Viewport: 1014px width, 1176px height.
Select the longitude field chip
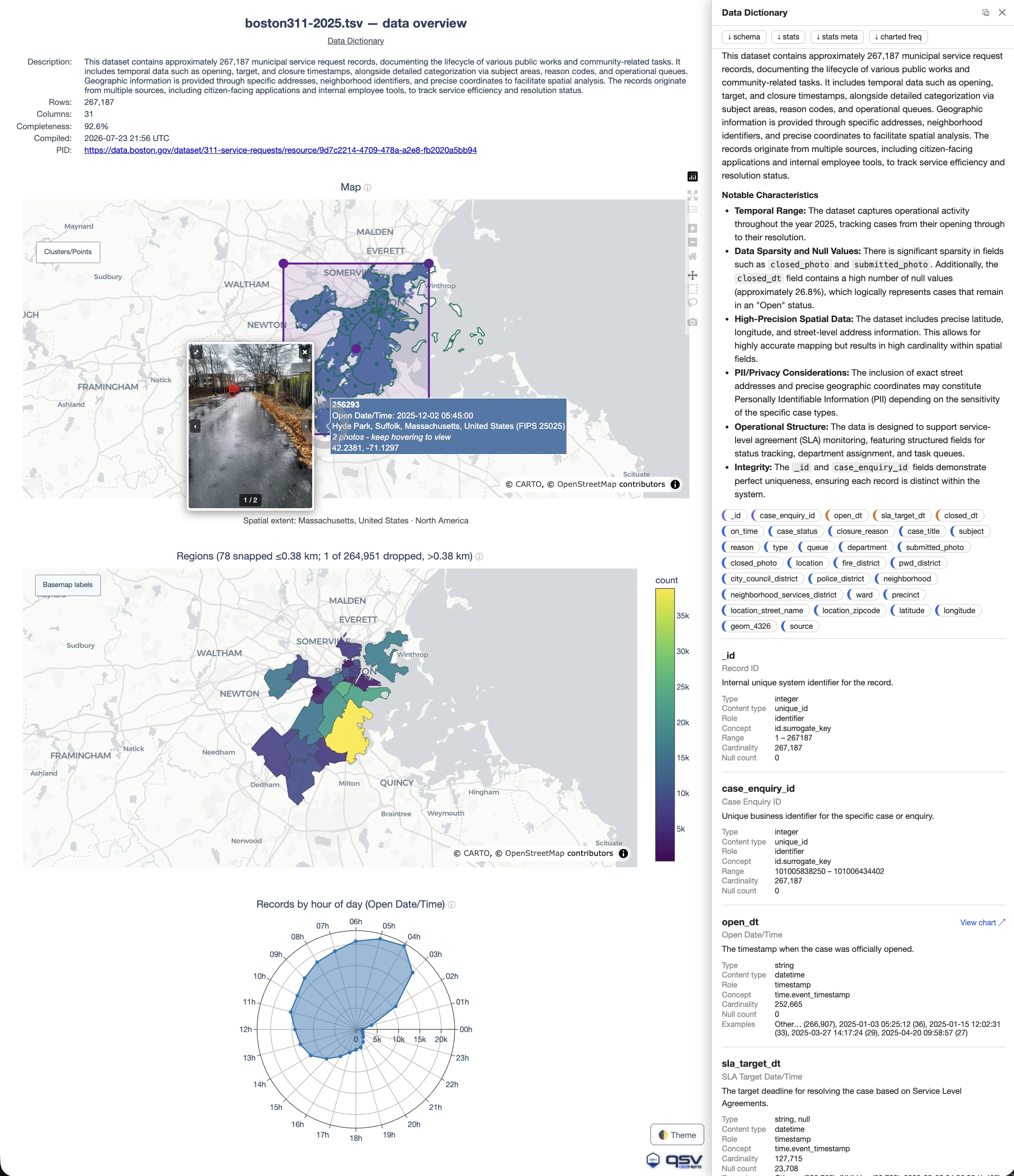click(958, 611)
